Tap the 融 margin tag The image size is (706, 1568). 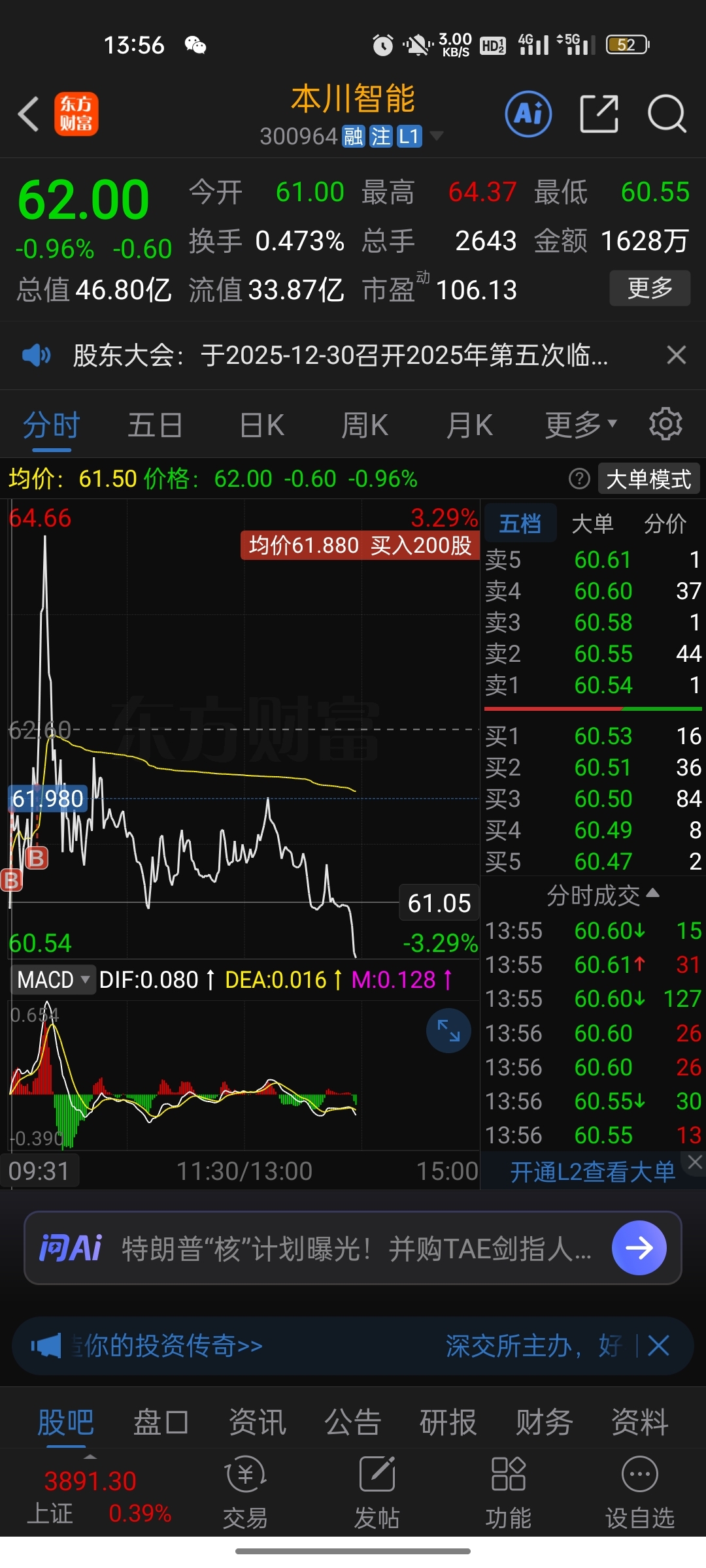coord(354,137)
